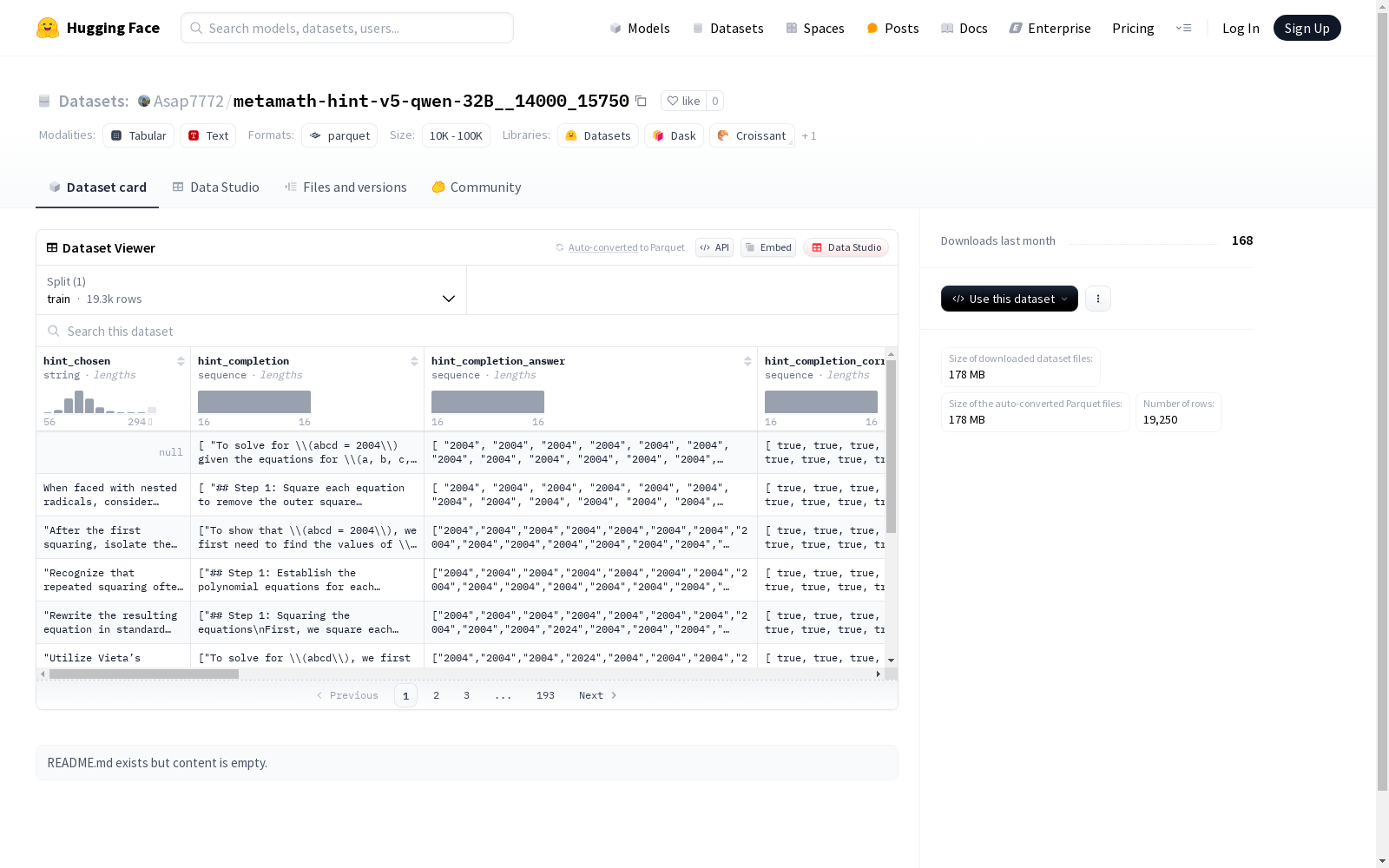Click the null cell in hint_chosen

point(114,452)
